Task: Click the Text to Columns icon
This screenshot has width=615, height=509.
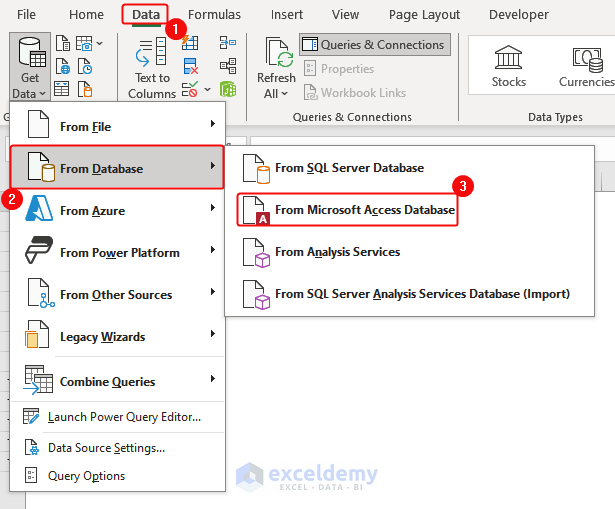Action: pyautogui.click(x=151, y=51)
